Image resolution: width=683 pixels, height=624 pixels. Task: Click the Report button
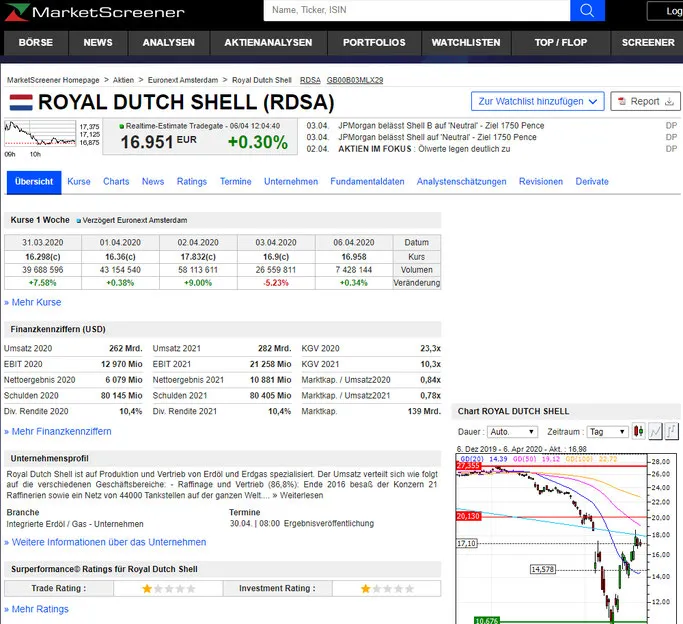pos(646,101)
